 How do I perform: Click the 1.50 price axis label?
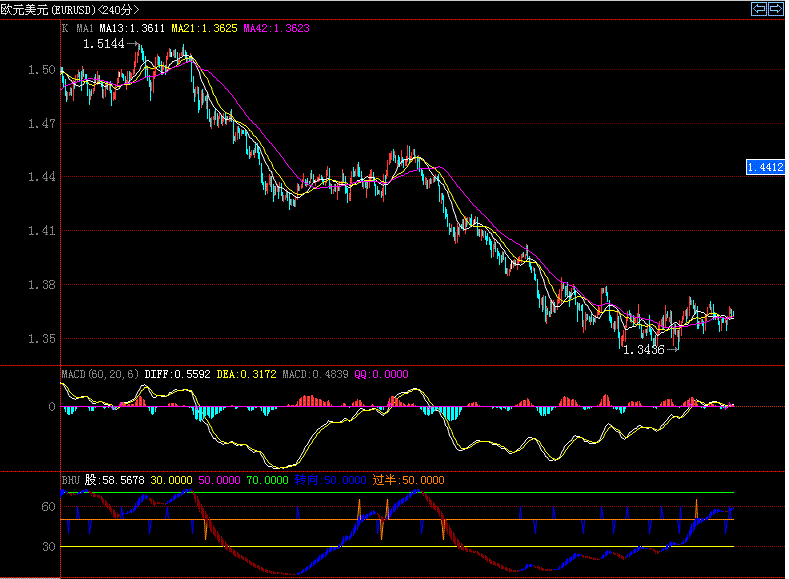click(42, 70)
